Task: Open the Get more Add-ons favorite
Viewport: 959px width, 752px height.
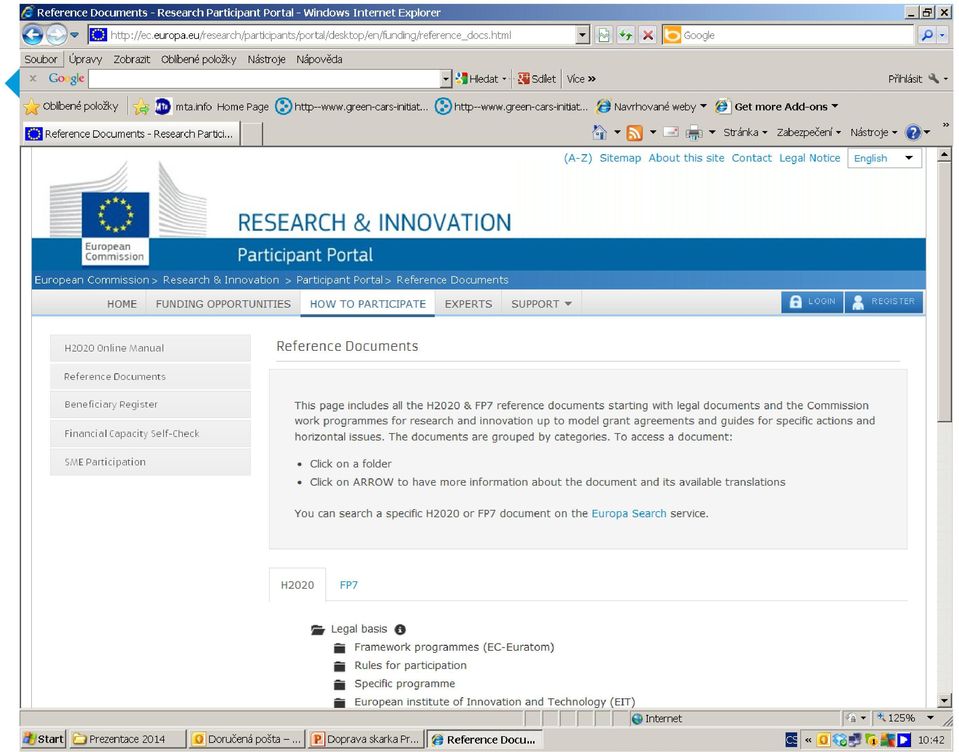Action: tap(777, 107)
